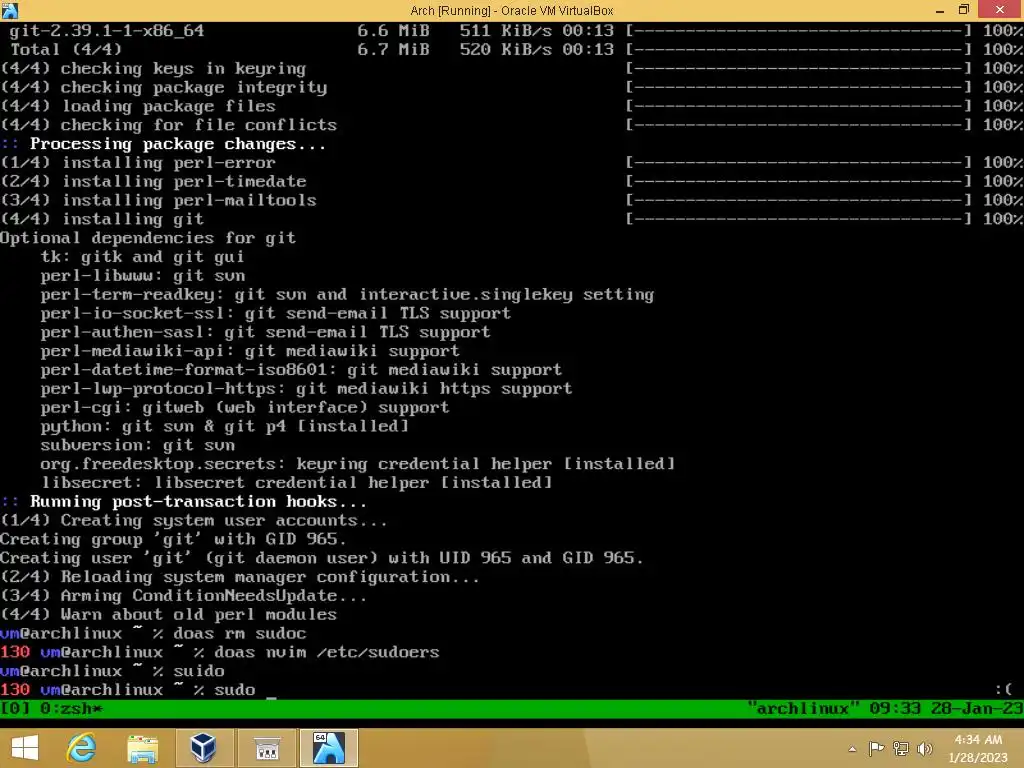Click 'perl-cgi: gitweb (web interface) support' line
This screenshot has width=1024, height=768.
click(x=245, y=408)
